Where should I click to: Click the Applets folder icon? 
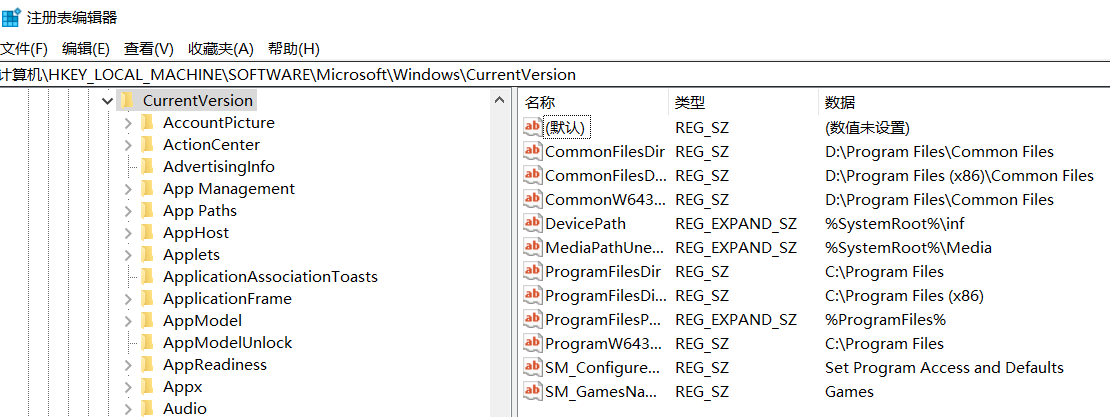pos(147,254)
